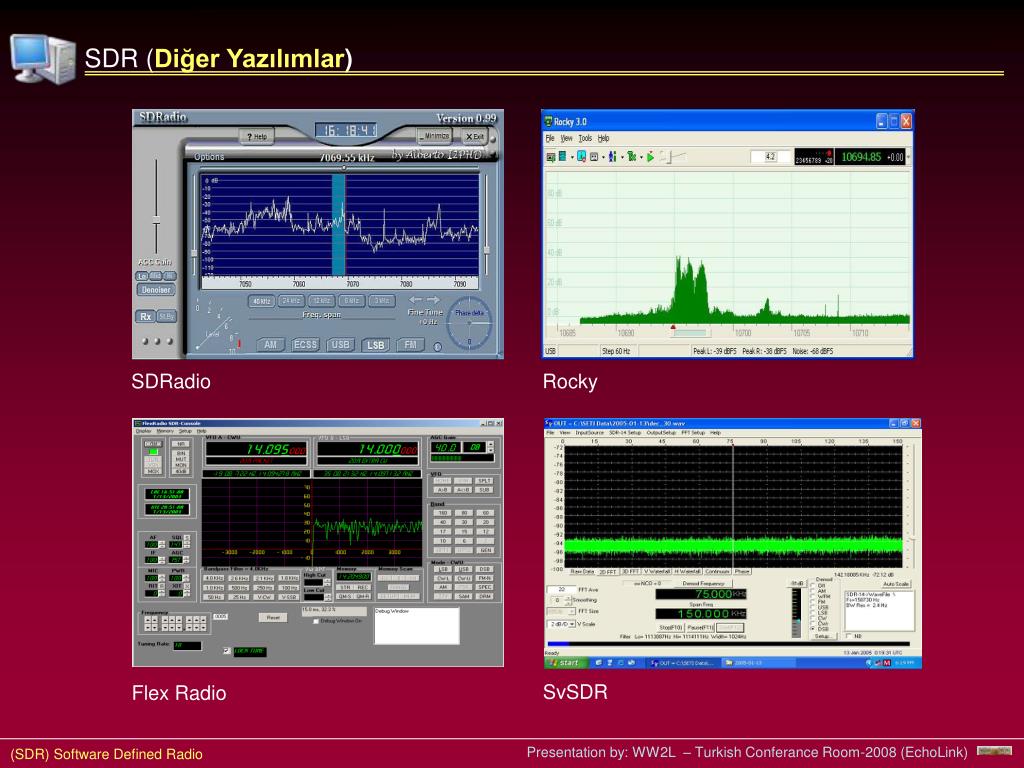The height and width of the screenshot is (768, 1024).
Task: Toggle the SDRadio Denoiser button
Action: pyautogui.click(x=155, y=289)
